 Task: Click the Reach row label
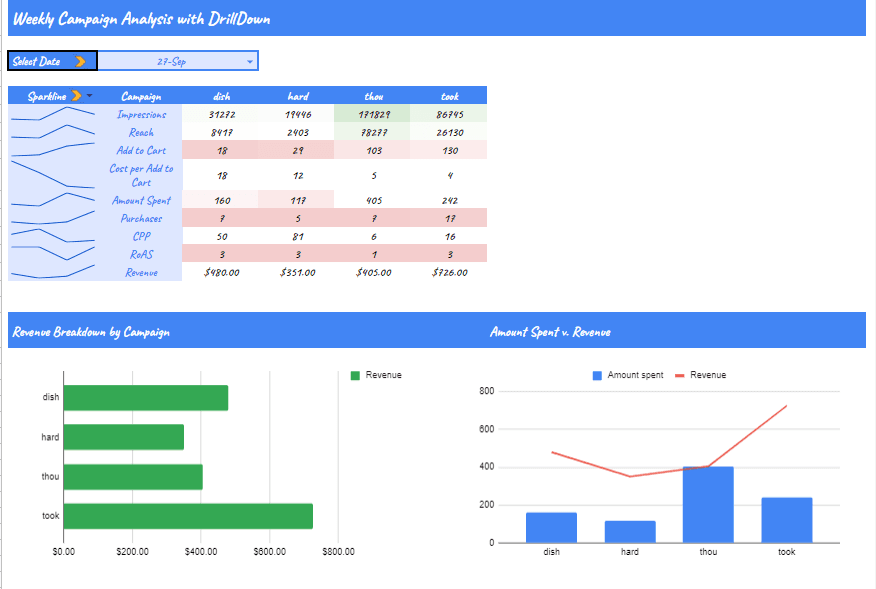[x=141, y=132]
